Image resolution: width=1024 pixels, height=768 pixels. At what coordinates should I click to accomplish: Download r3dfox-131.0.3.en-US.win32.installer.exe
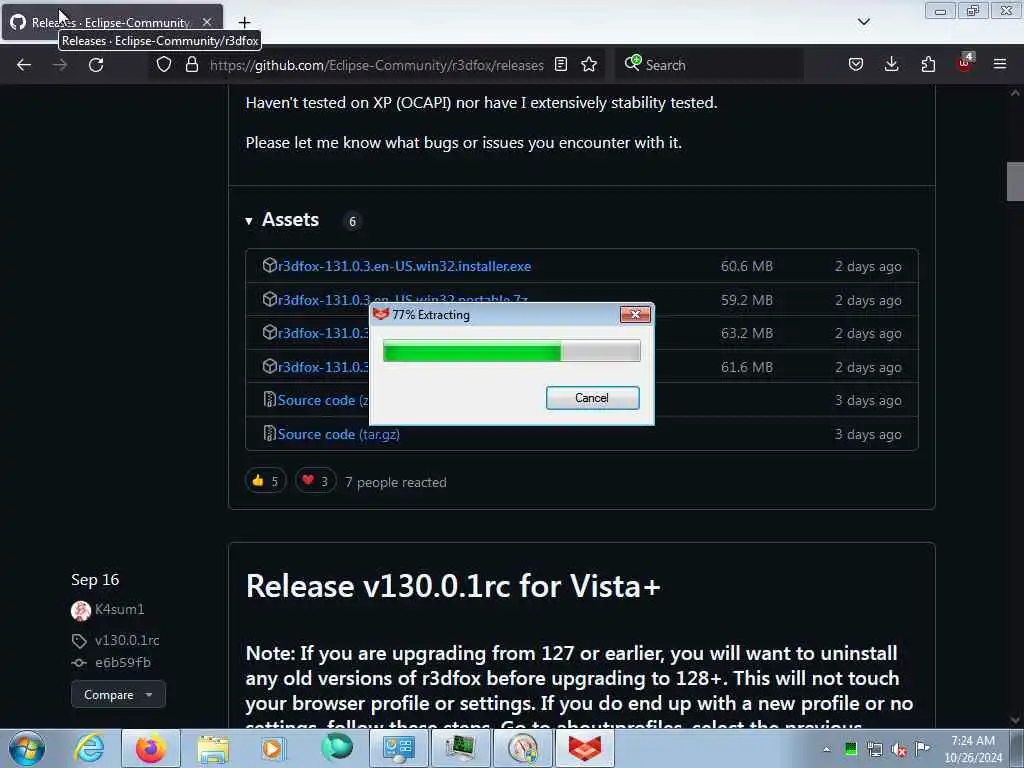coord(404,266)
